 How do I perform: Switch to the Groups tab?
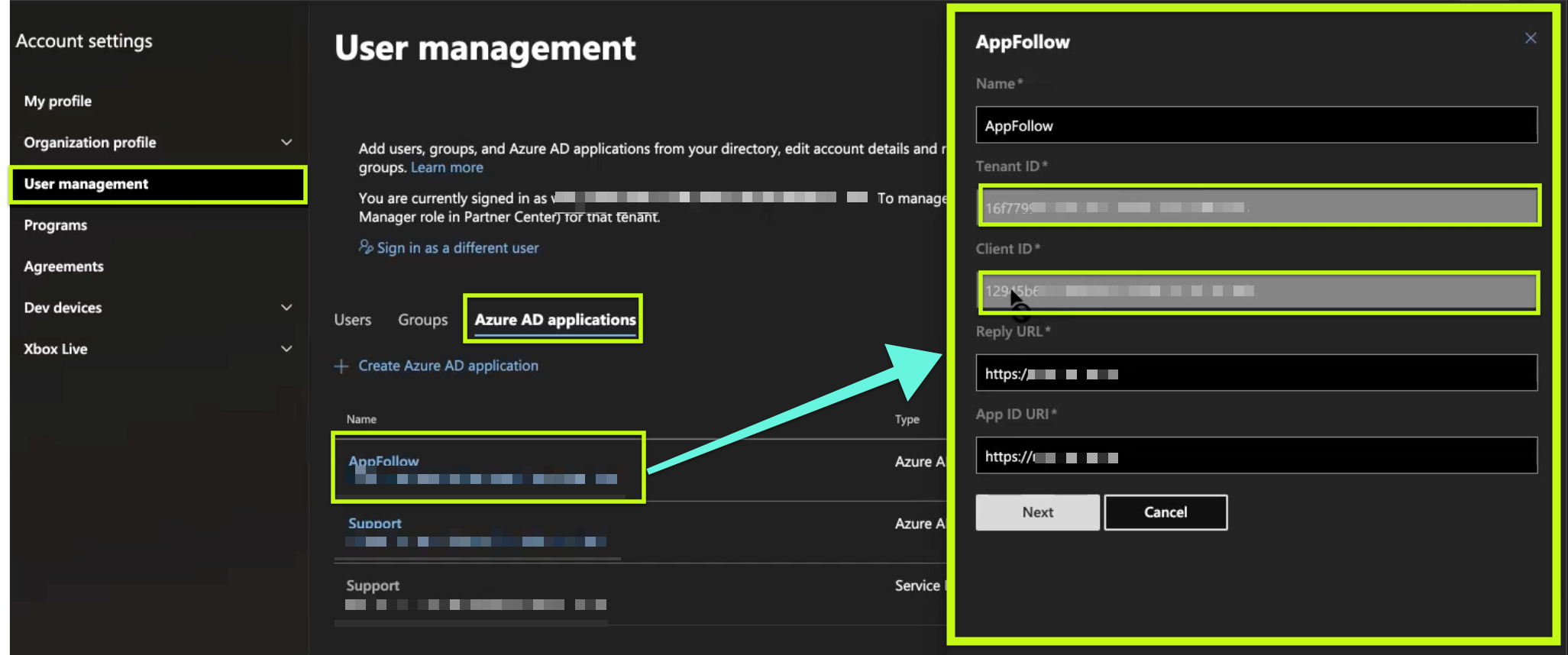[422, 320]
